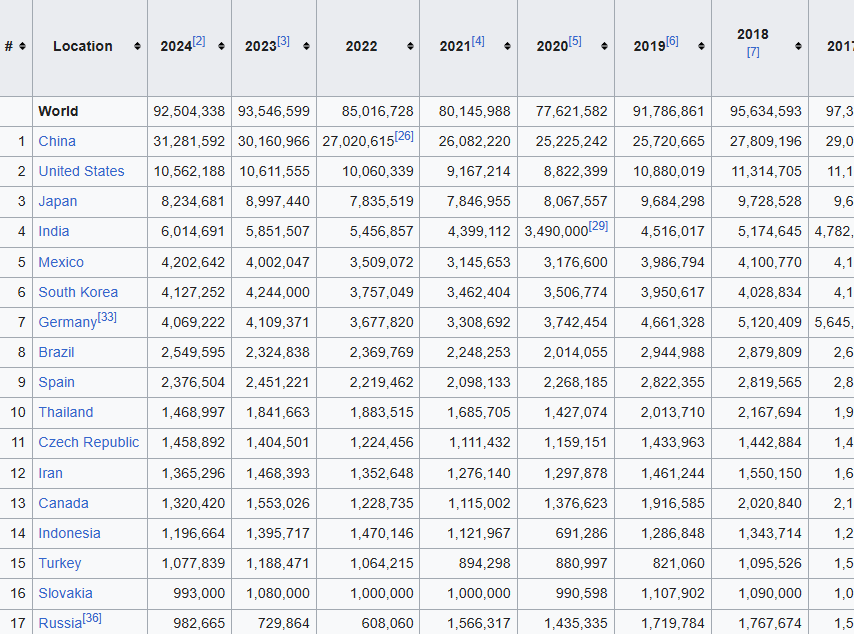Select Turkey 2021 value 894,298
The height and width of the screenshot is (634, 854).
click(x=485, y=563)
